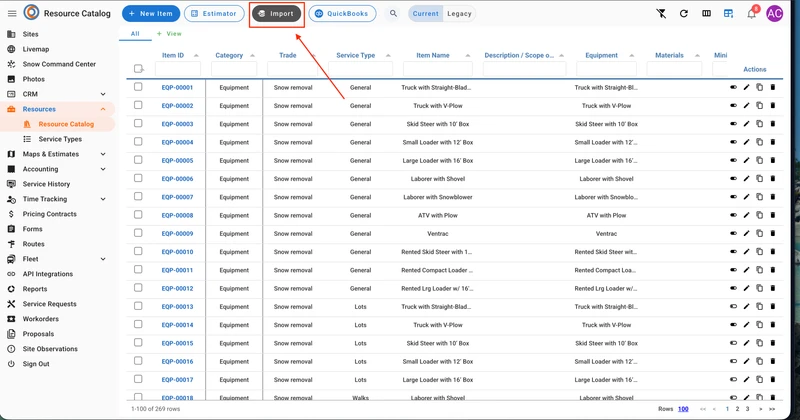Check the checkbox for row EQP-00001
This screenshot has height=420, width=800.
[x=138, y=87]
